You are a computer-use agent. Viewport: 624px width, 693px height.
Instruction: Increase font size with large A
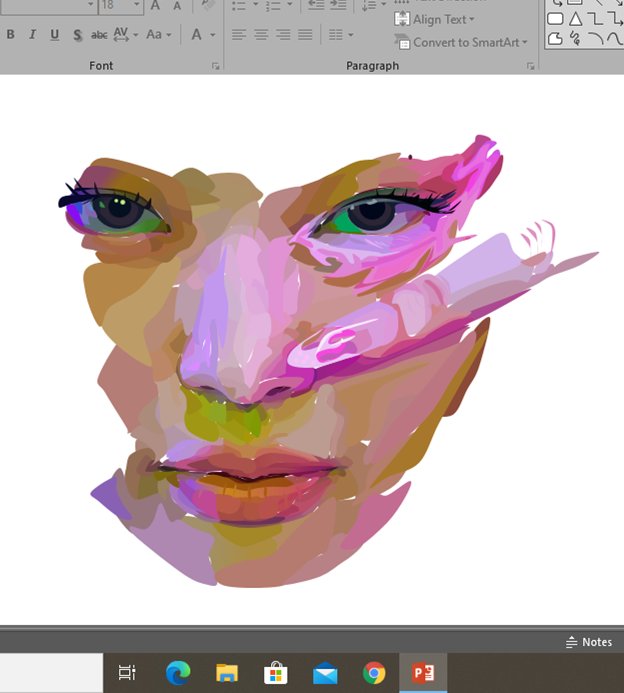click(155, 6)
